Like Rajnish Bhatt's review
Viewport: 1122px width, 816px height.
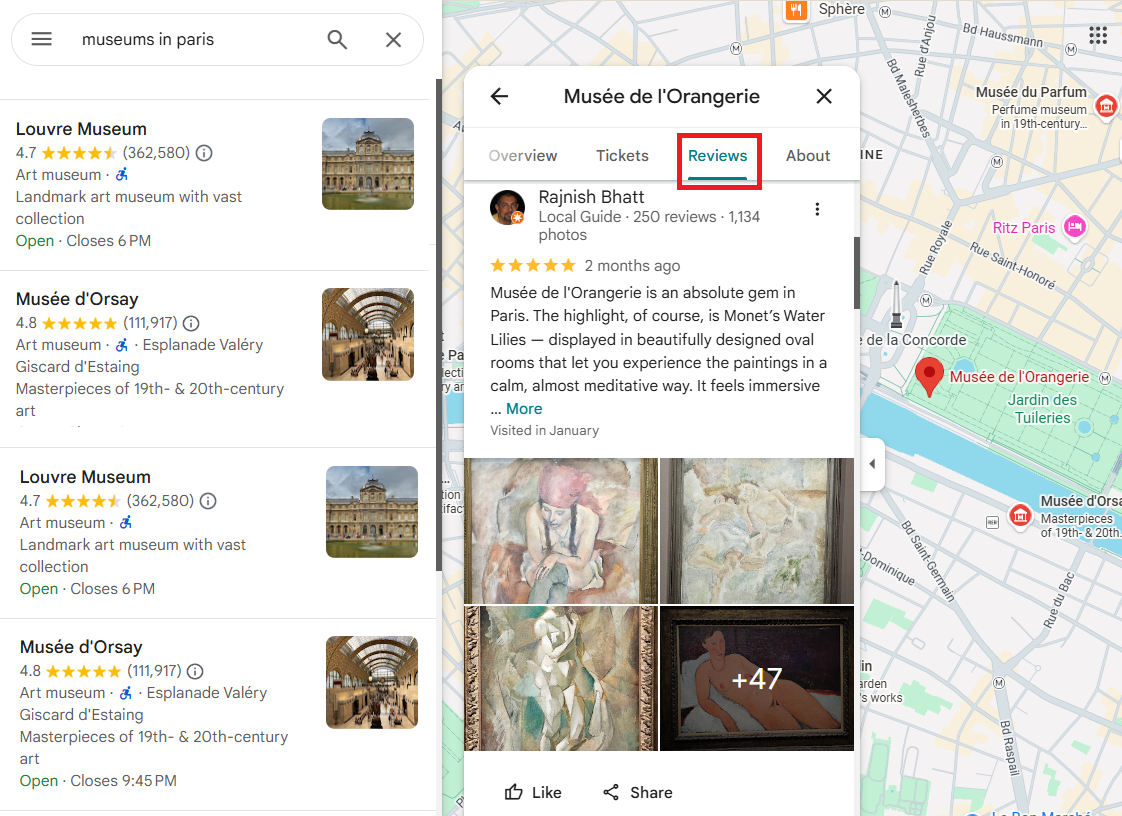[533, 792]
